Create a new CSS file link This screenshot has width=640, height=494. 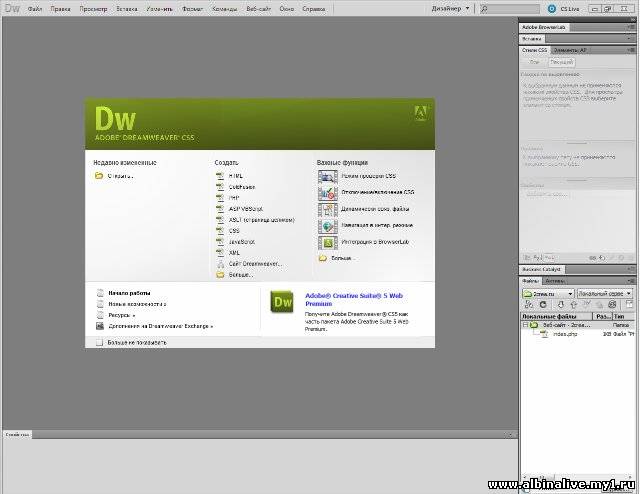tap(234, 231)
